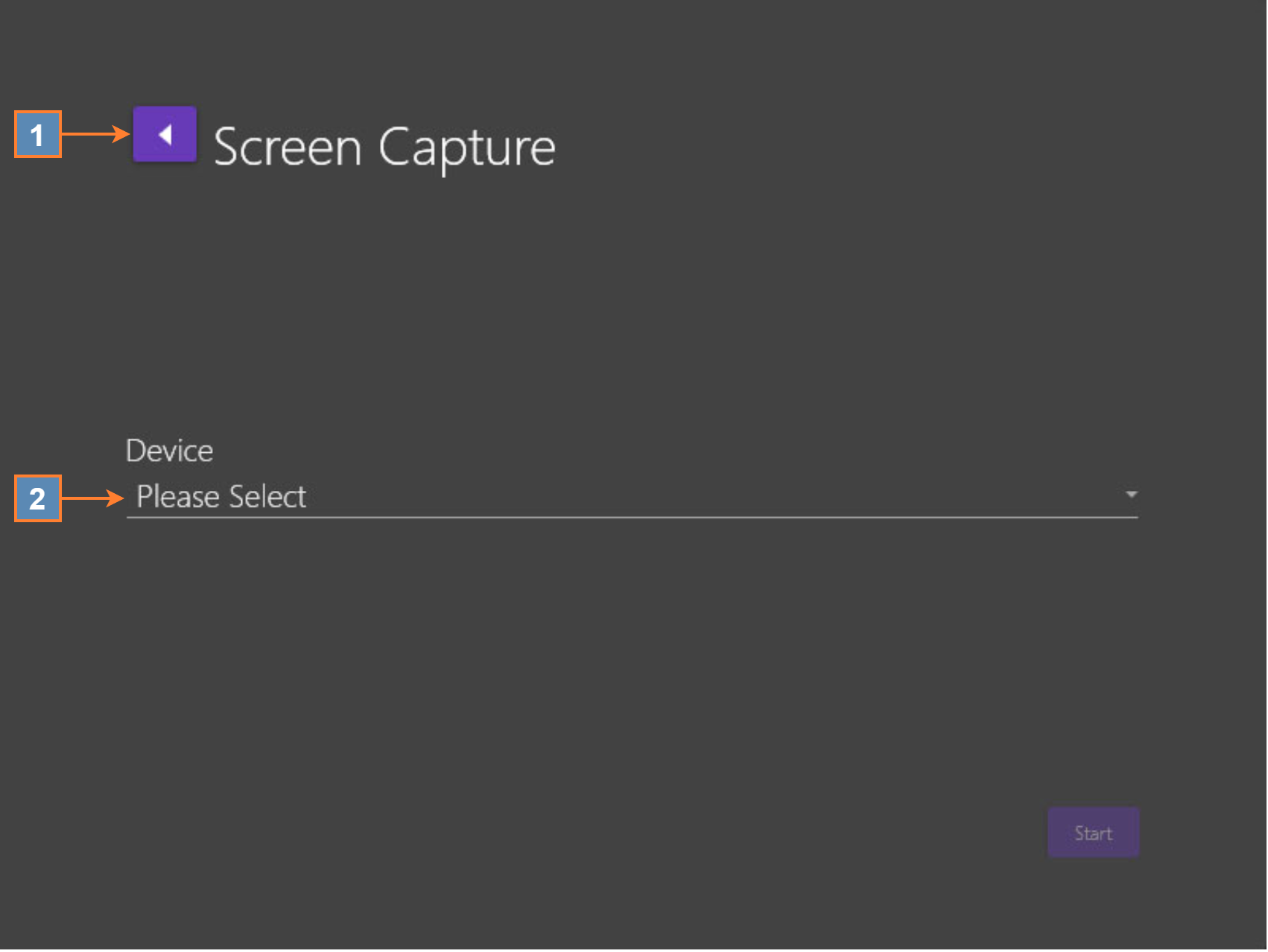
Task: Click the underline of the Device selector
Action: click(632, 516)
